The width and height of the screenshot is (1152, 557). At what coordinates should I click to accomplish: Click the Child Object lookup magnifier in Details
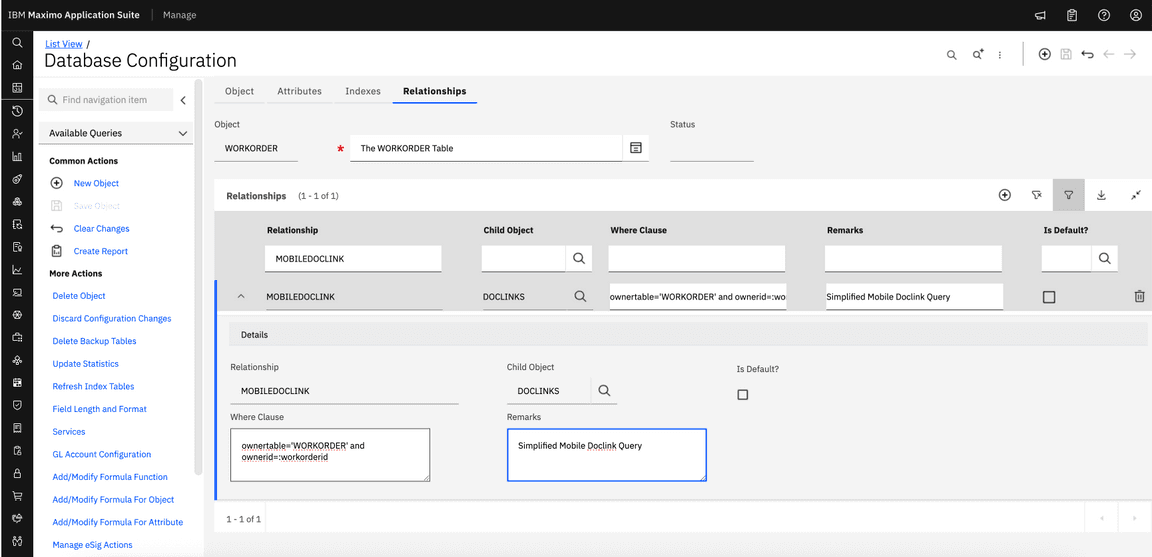[604, 391]
